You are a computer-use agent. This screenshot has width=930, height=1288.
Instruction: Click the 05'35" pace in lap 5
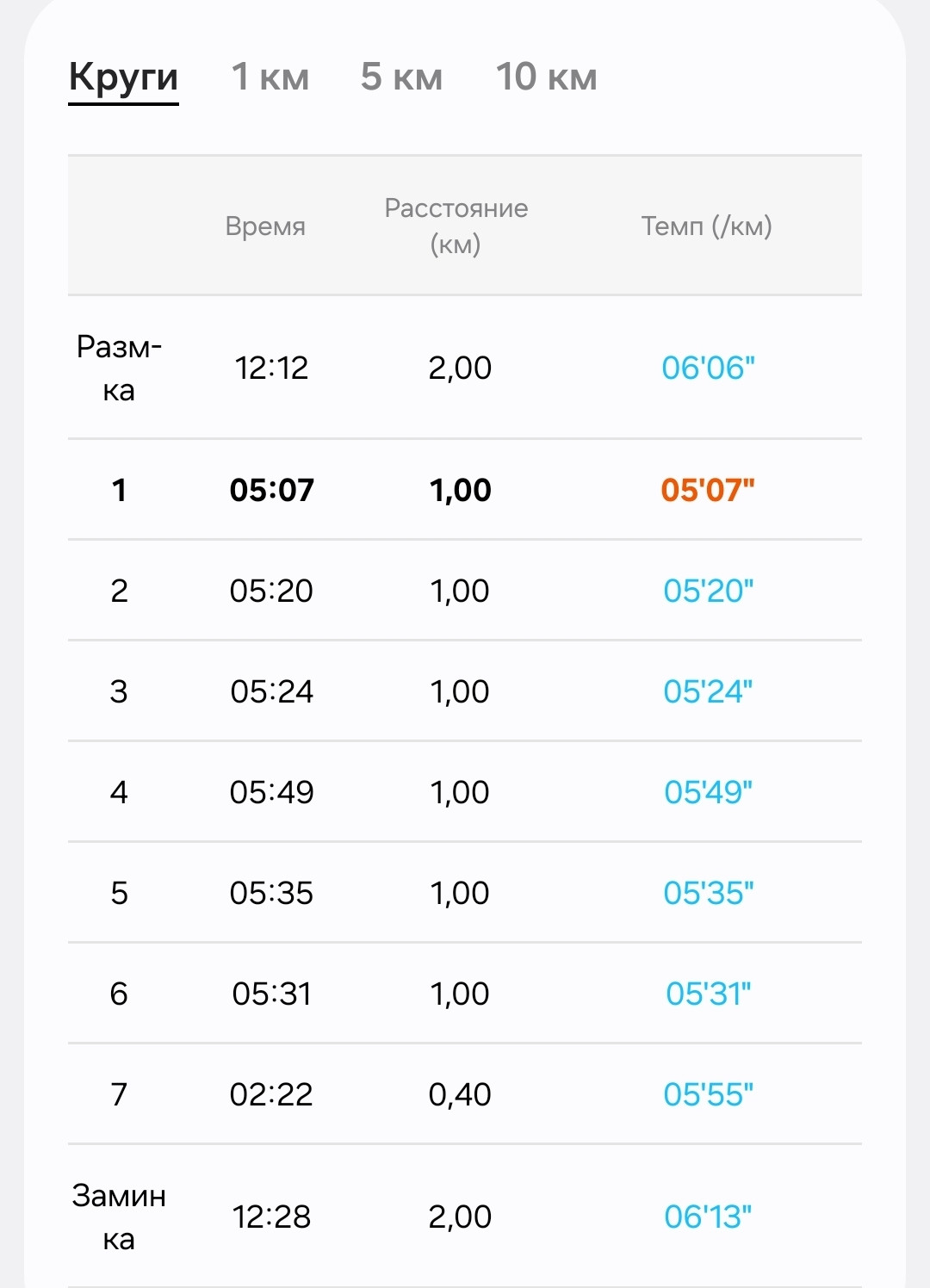pyautogui.click(x=708, y=893)
